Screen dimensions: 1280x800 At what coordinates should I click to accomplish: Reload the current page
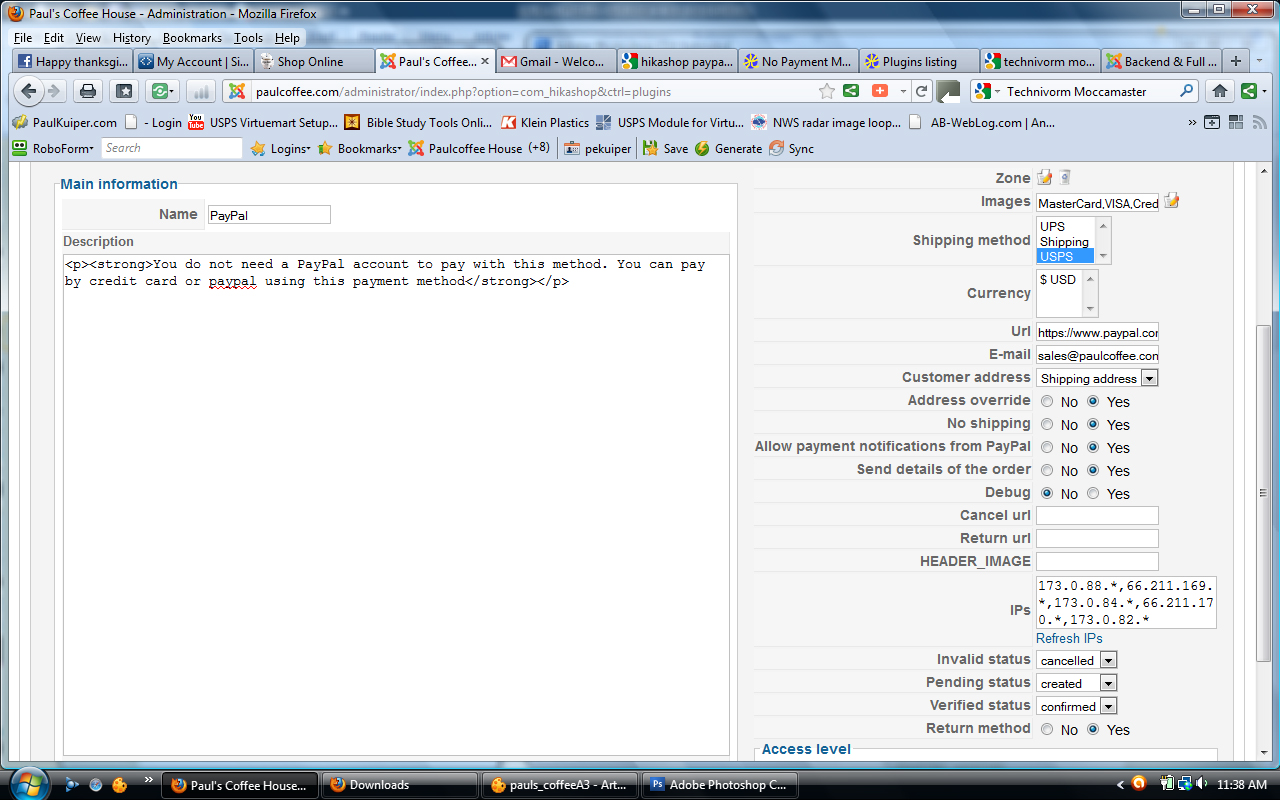pyautogui.click(x=922, y=91)
